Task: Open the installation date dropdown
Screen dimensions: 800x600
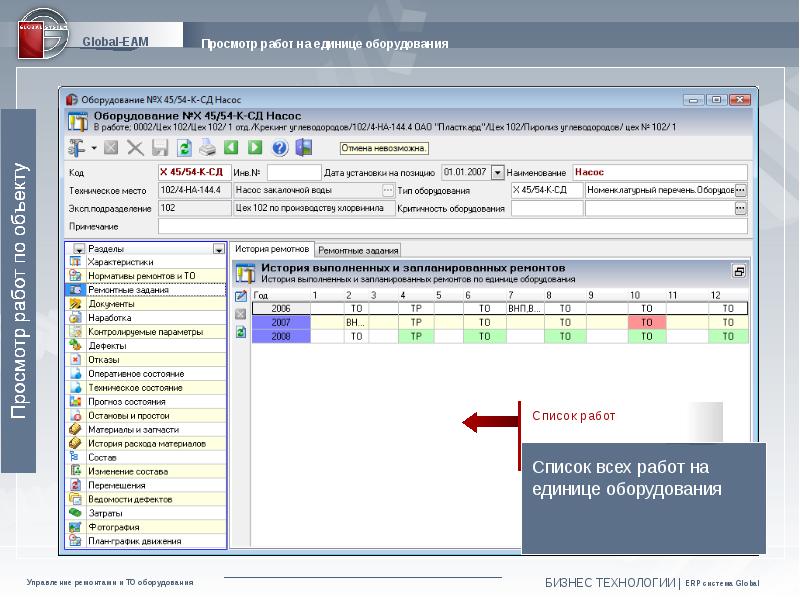Action: pos(498,172)
